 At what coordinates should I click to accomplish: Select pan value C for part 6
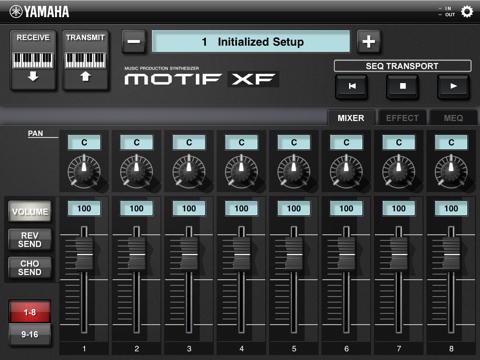point(346,142)
